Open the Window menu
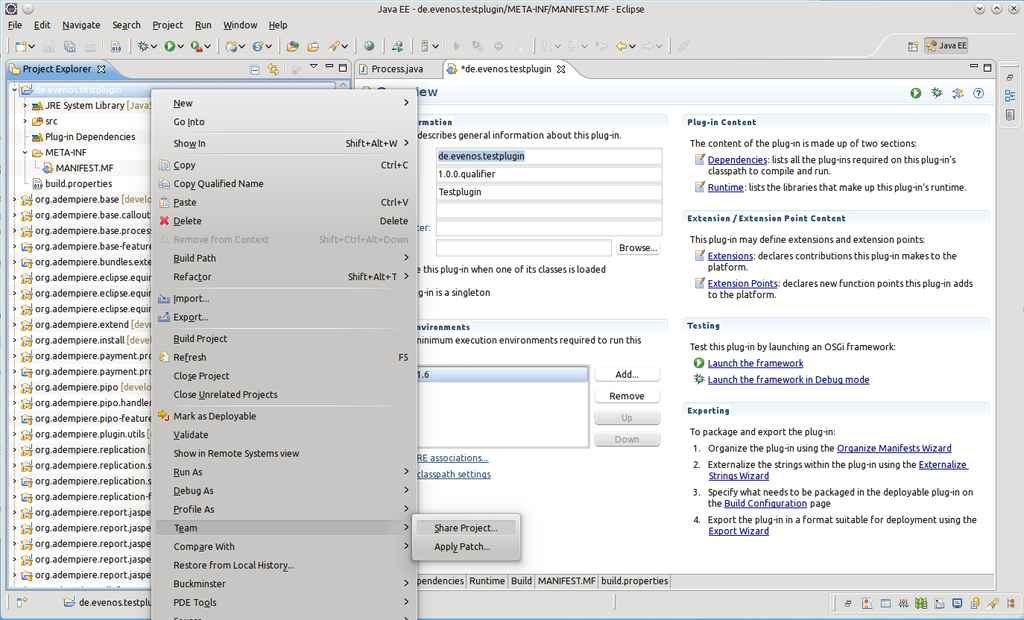The width and height of the screenshot is (1024, 620). tap(239, 25)
